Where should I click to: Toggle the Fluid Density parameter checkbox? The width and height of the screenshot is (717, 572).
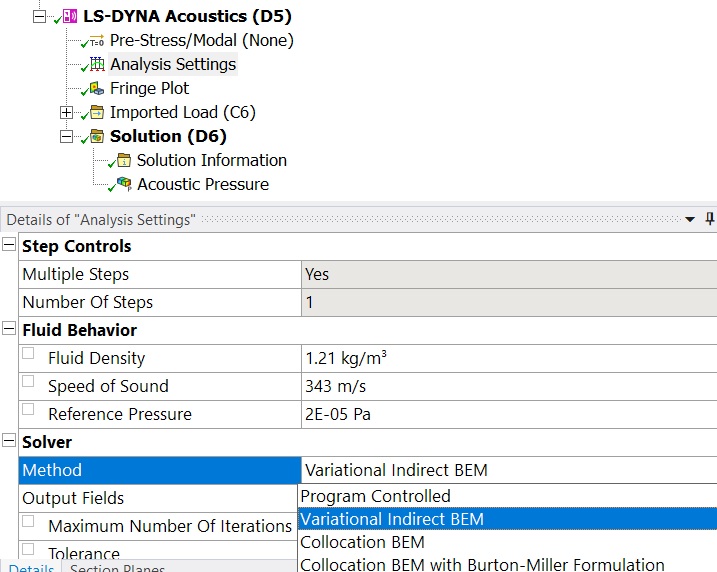point(28,353)
